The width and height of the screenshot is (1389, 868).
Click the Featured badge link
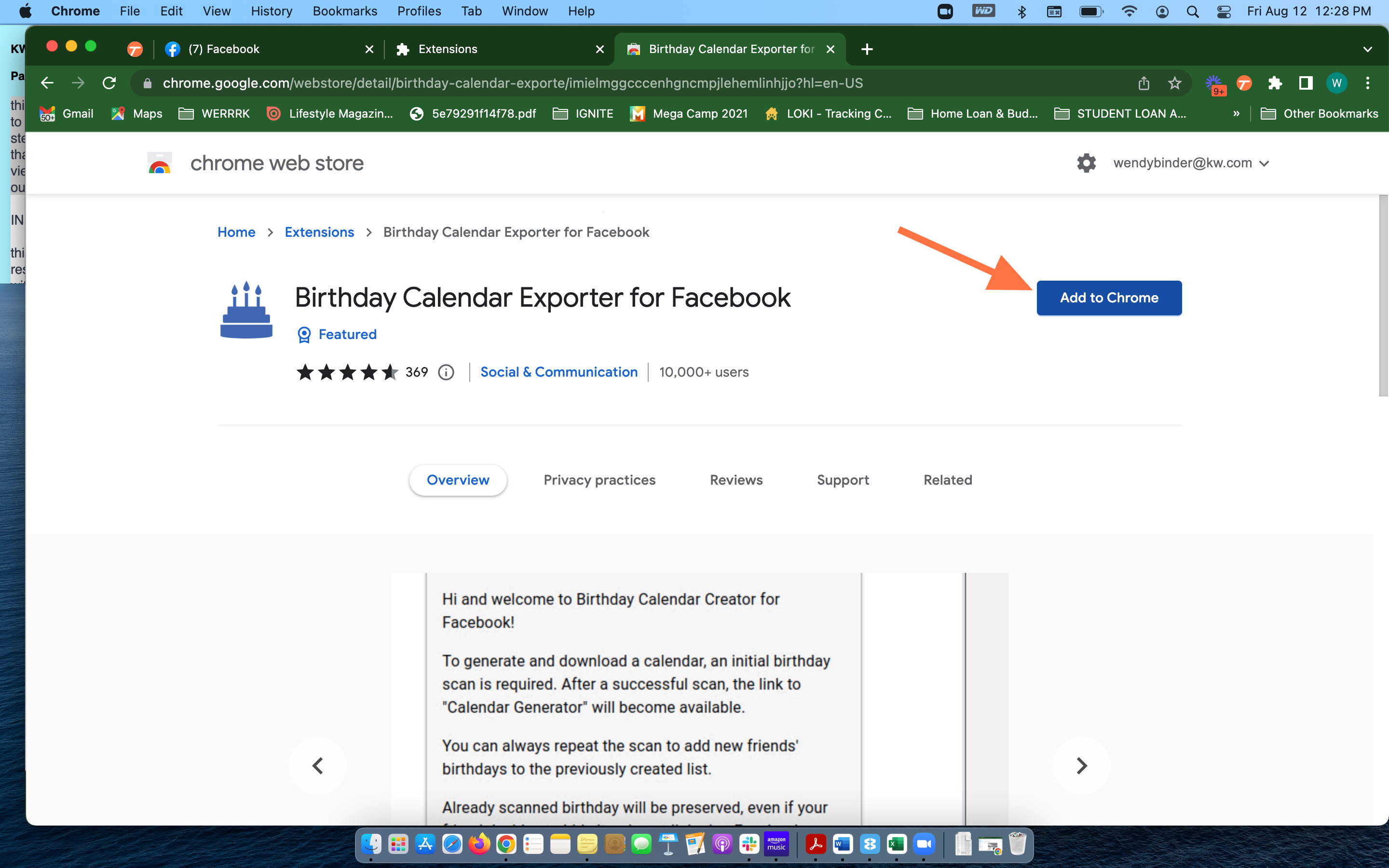click(337, 334)
